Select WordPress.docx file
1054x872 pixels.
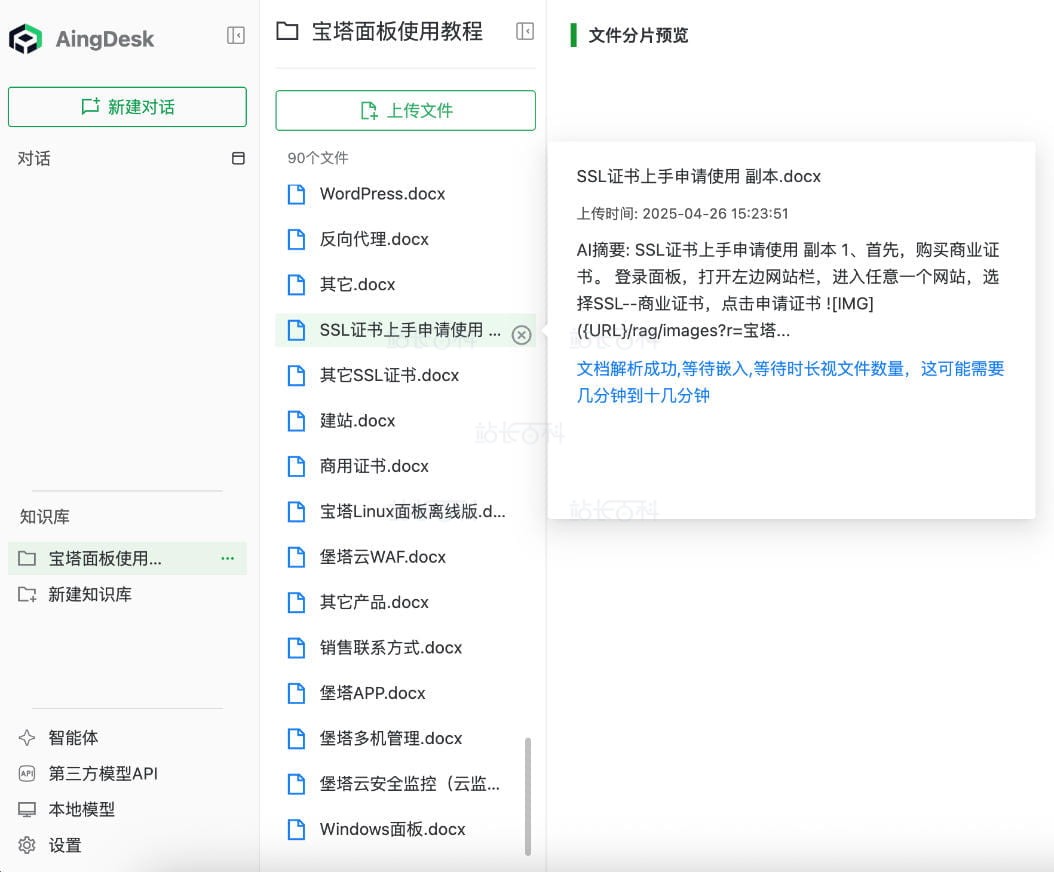[405, 194]
